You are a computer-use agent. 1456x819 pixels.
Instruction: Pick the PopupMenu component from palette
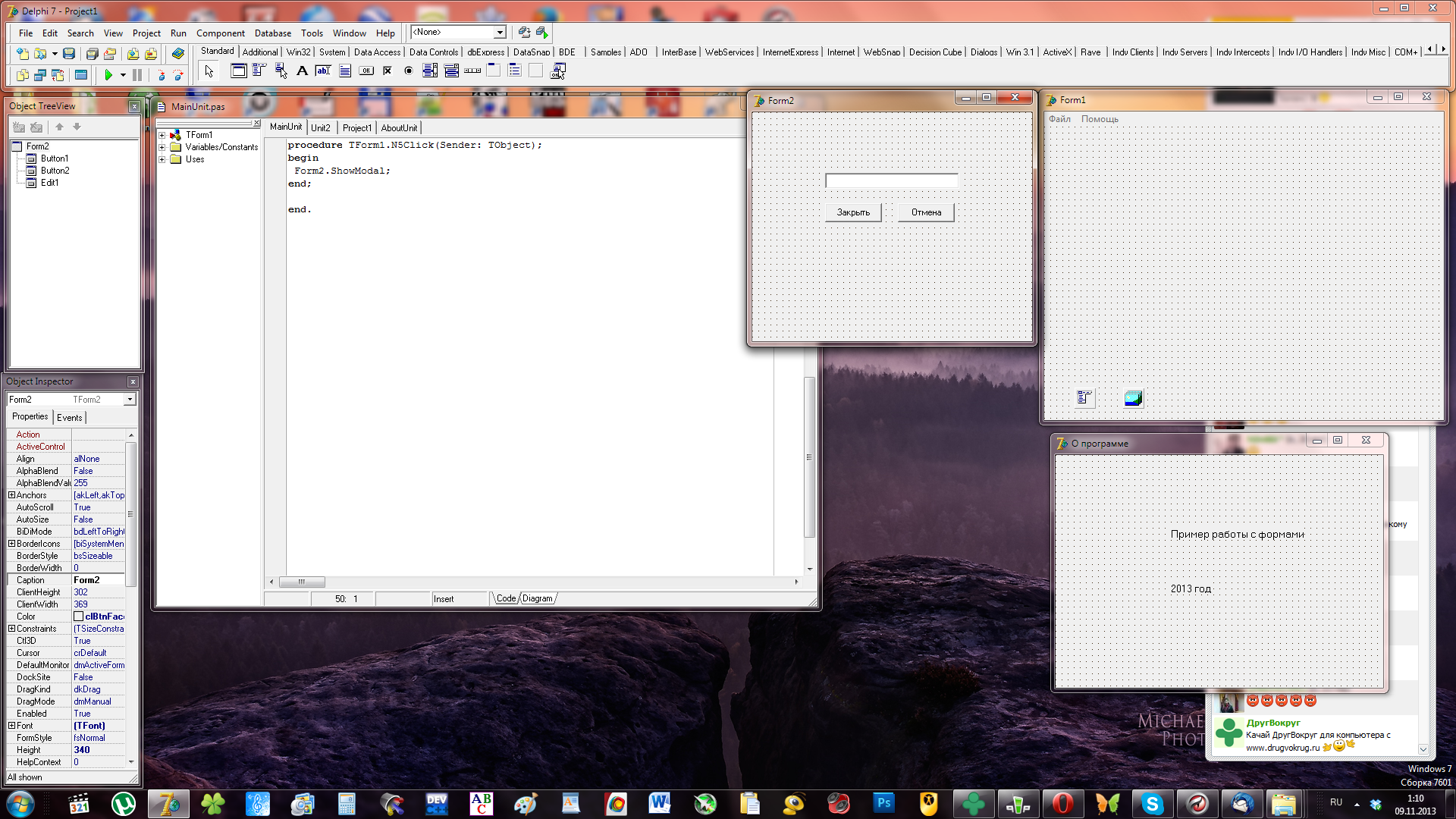tap(281, 71)
